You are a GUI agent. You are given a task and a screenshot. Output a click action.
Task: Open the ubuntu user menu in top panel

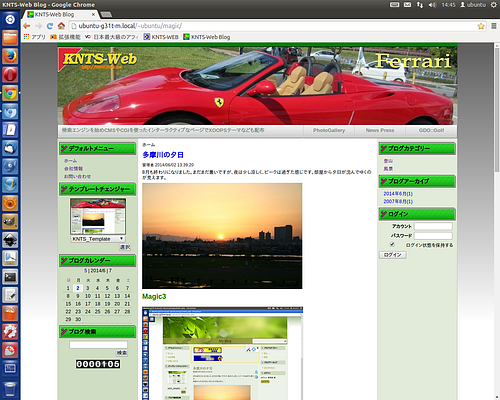[473, 5]
